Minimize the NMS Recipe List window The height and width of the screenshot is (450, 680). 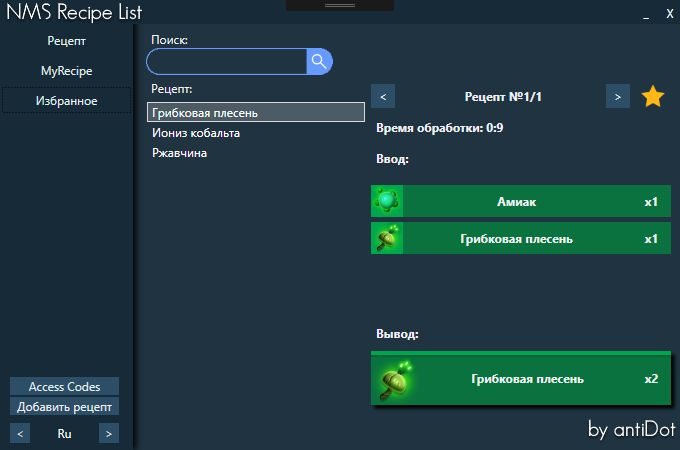pyautogui.click(x=646, y=14)
